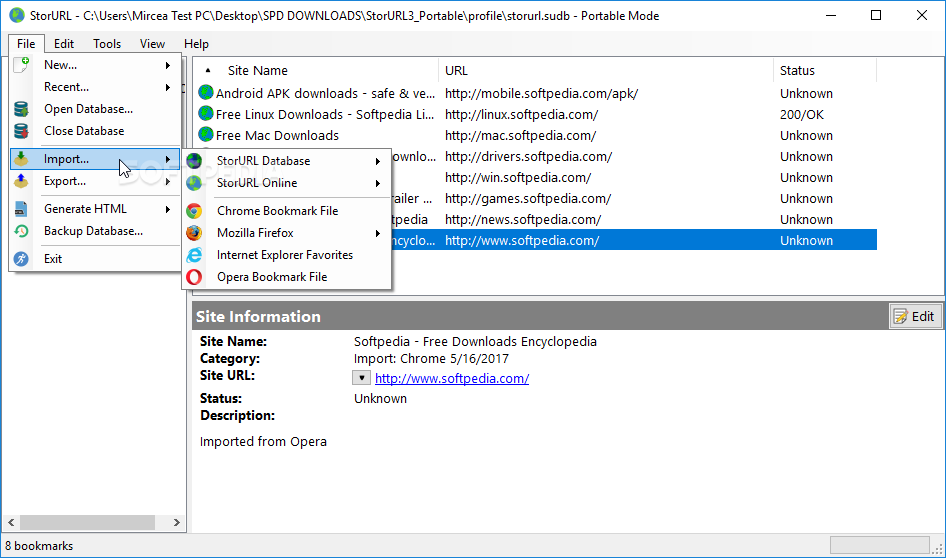Click the StorURL Online globe icon
946x558 pixels.
[194, 183]
